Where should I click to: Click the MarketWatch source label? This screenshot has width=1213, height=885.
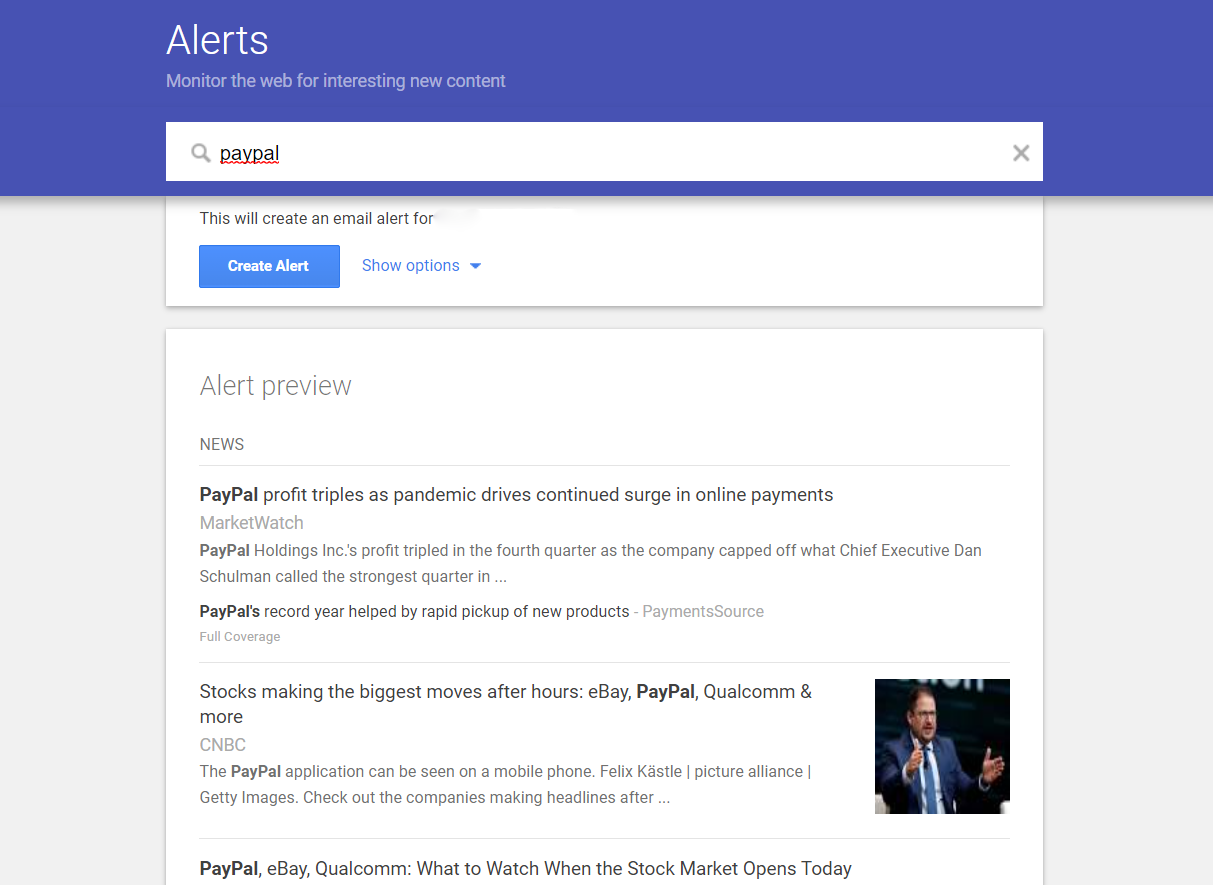click(x=251, y=523)
